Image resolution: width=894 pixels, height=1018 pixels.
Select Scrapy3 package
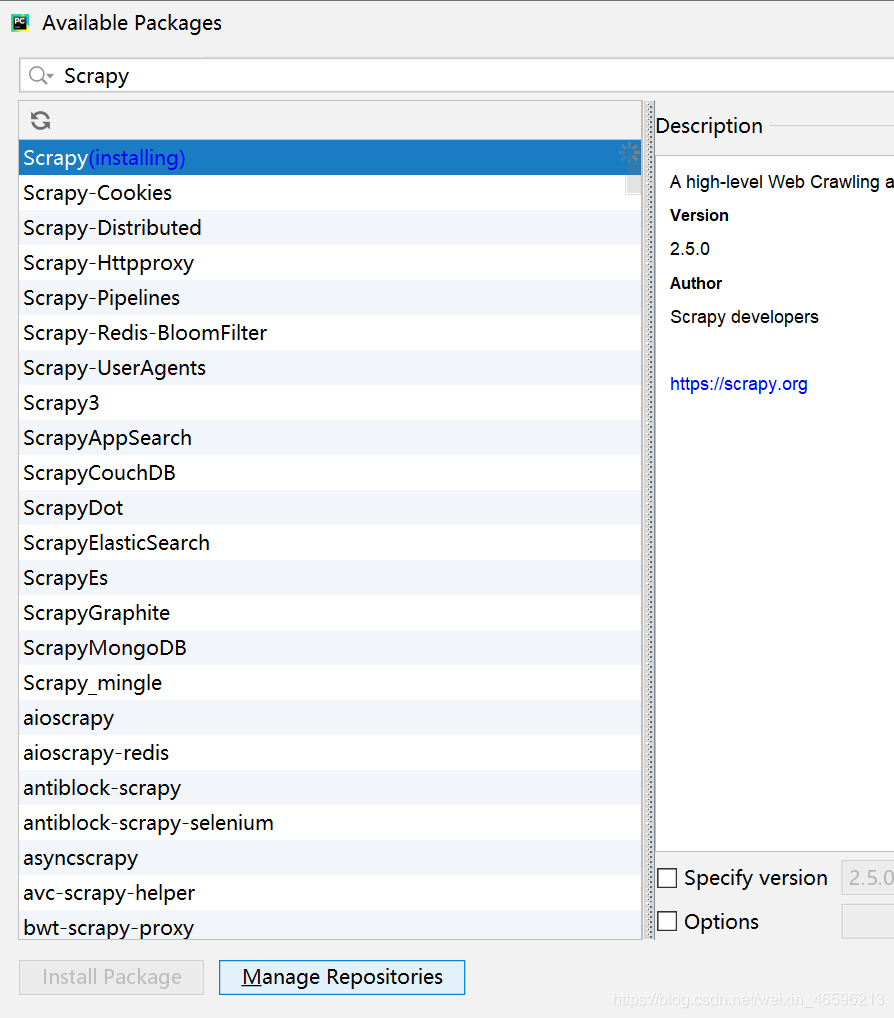tap(330, 403)
